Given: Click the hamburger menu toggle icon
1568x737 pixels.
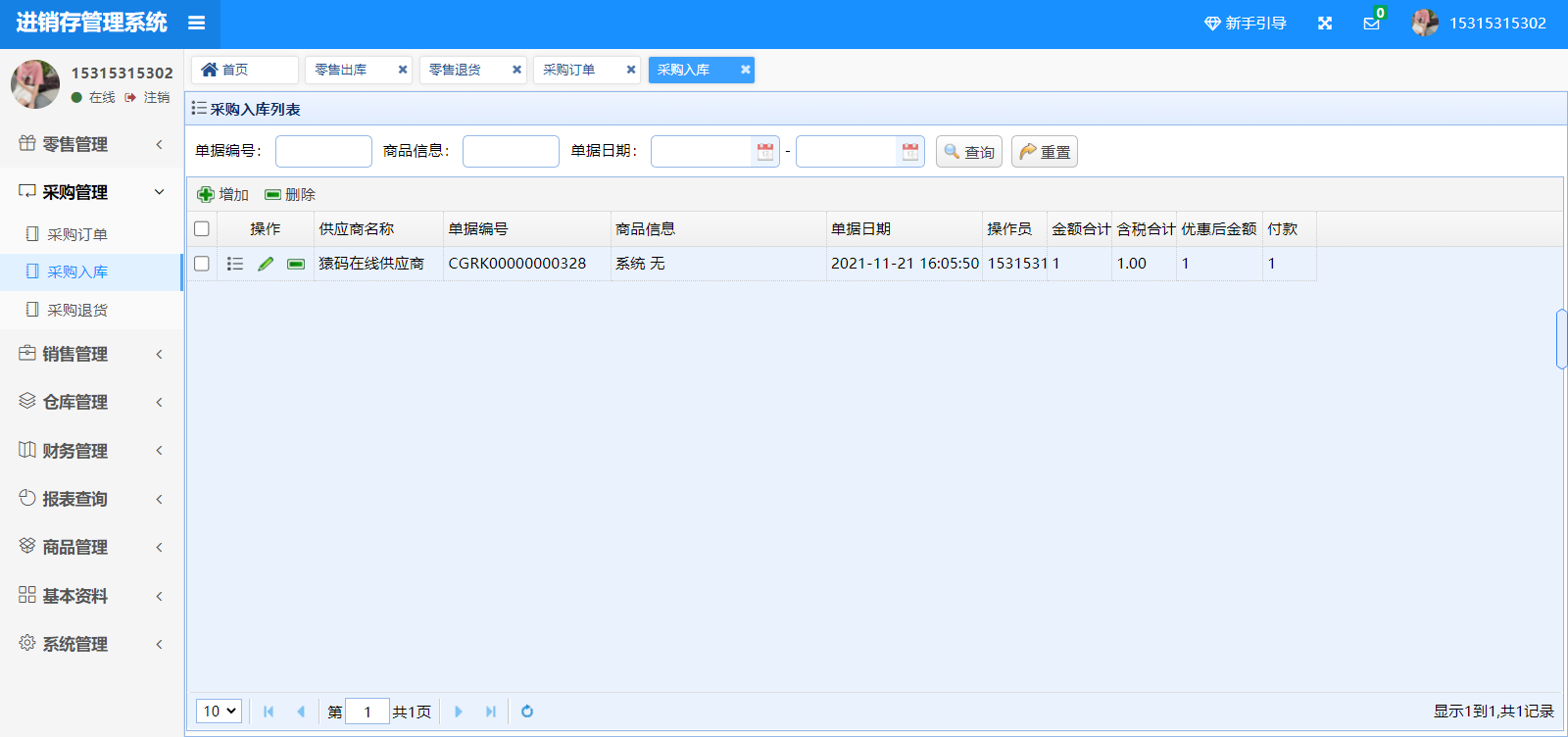Looking at the screenshot, I should tap(196, 23).
